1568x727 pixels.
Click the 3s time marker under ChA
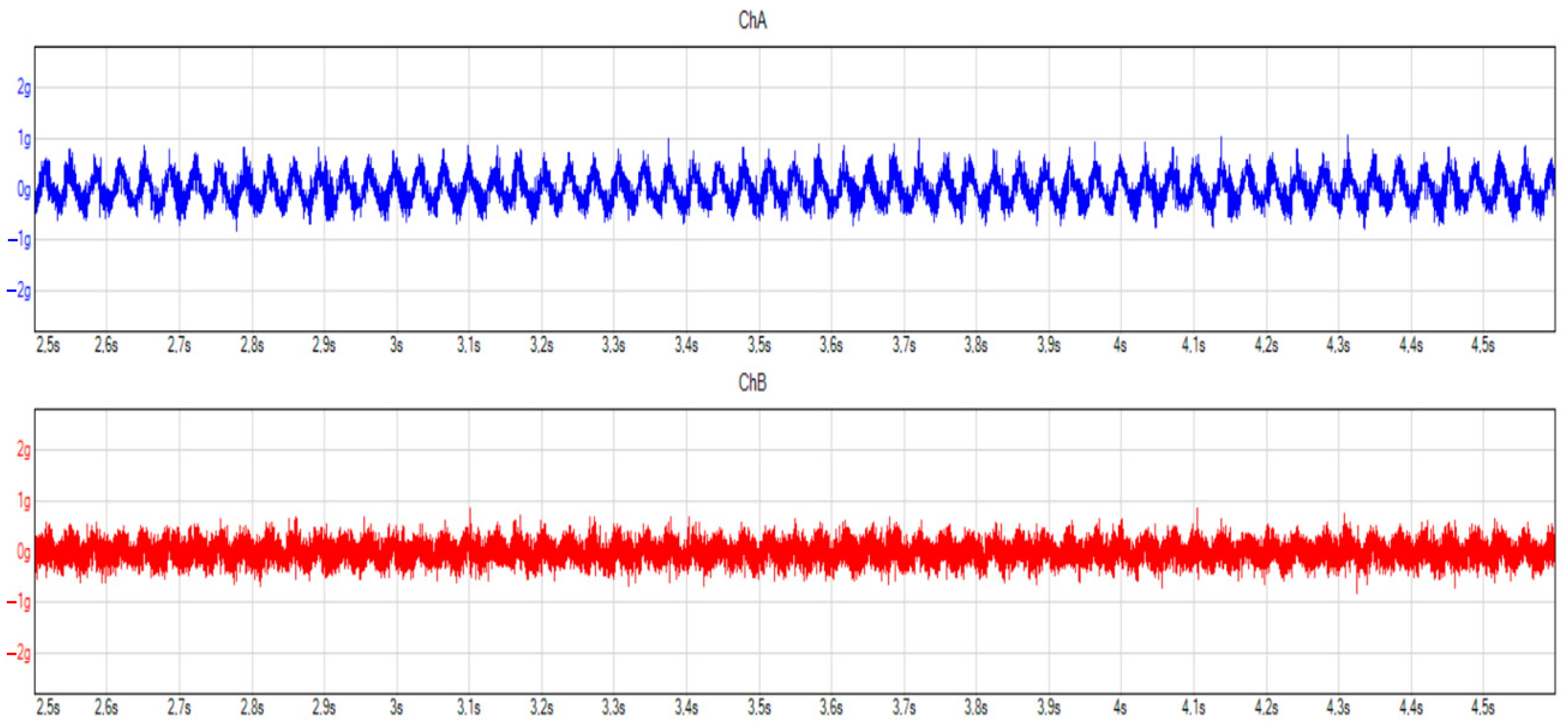click(x=396, y=346)
